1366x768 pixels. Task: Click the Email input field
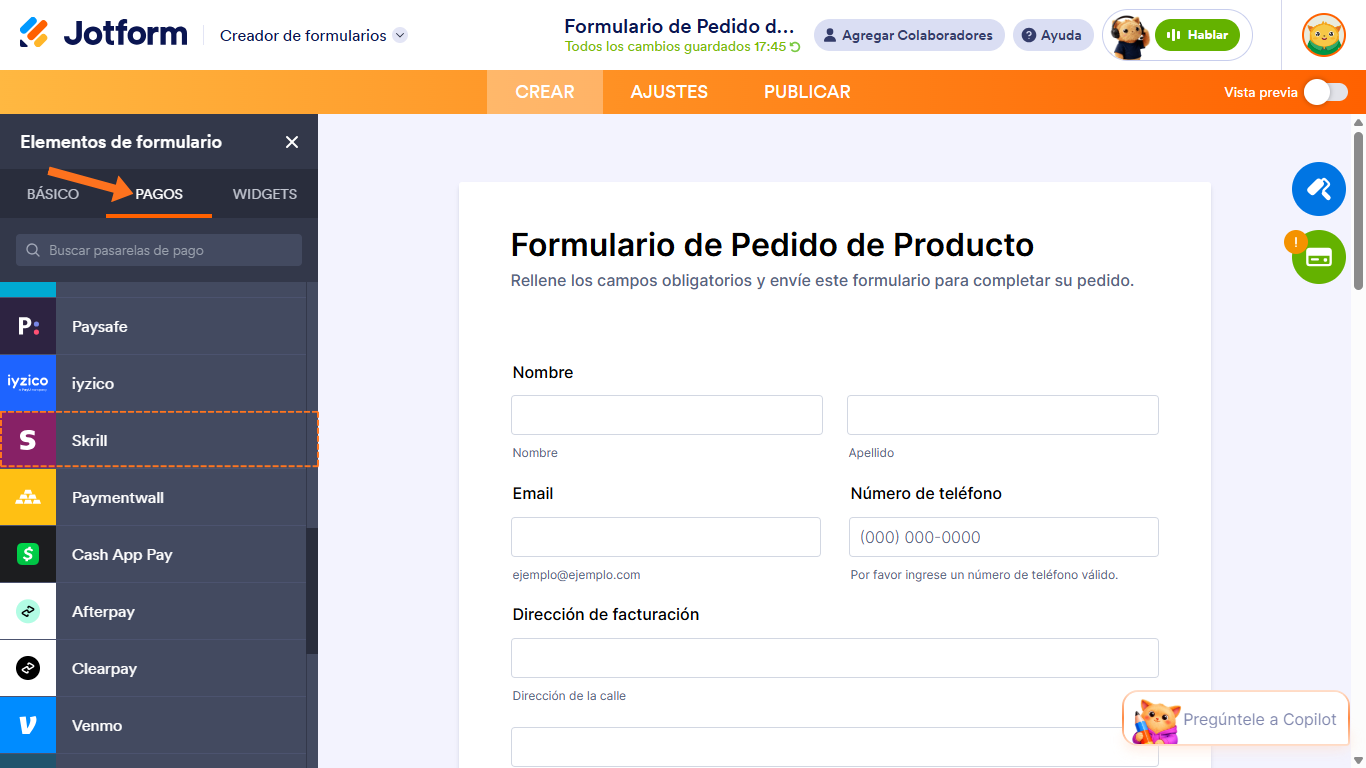click(x=666, y=537)
